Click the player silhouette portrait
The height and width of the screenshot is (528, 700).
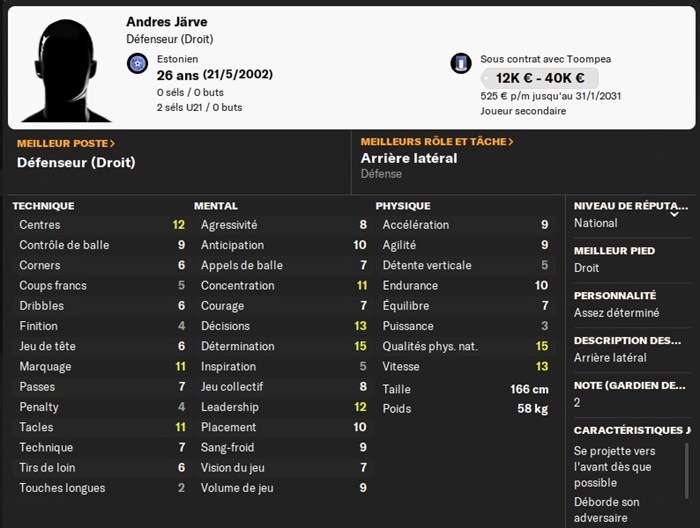click(x=65, y=65)
